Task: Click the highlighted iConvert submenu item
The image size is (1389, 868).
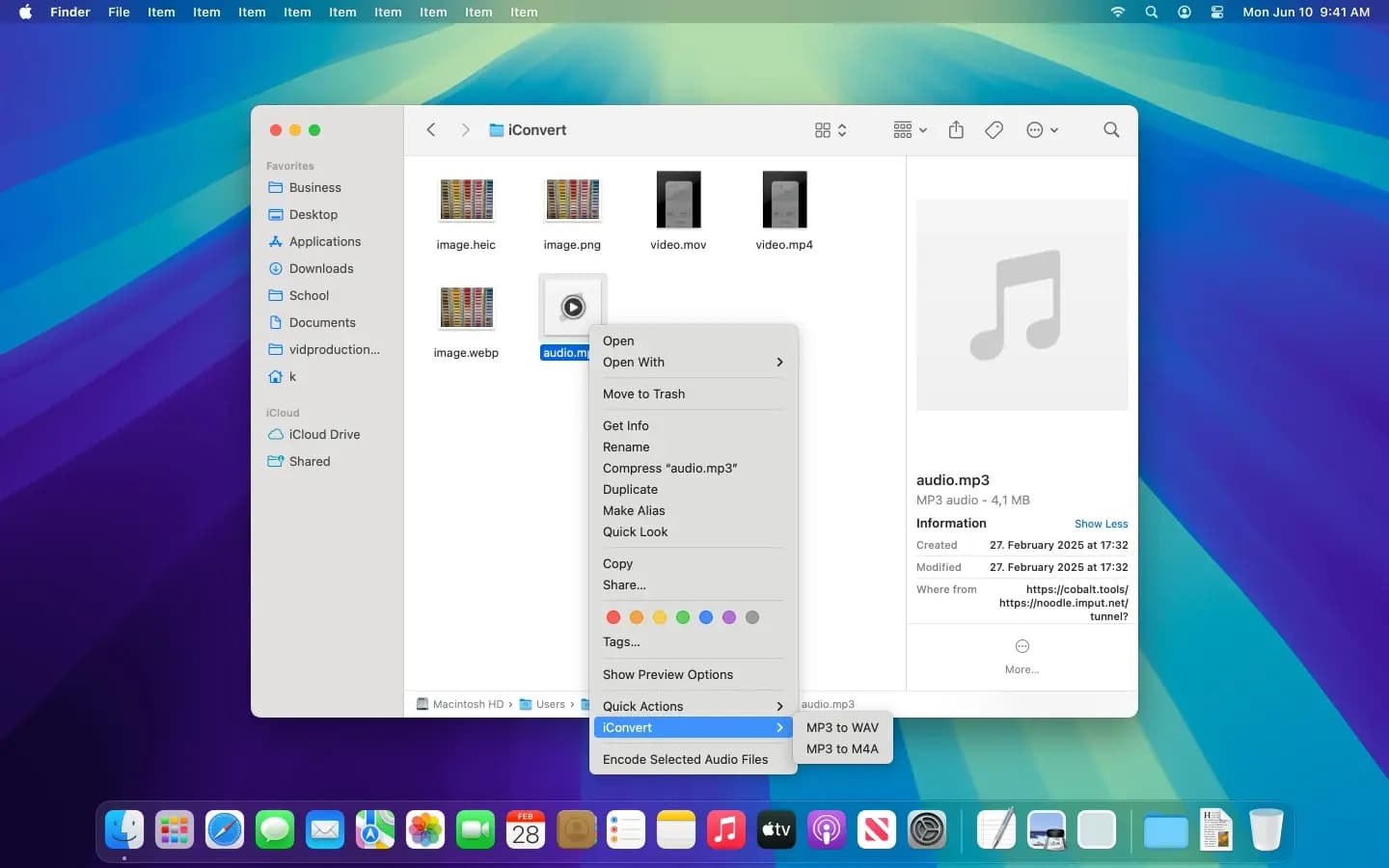Action: click(x=694, y=728)
